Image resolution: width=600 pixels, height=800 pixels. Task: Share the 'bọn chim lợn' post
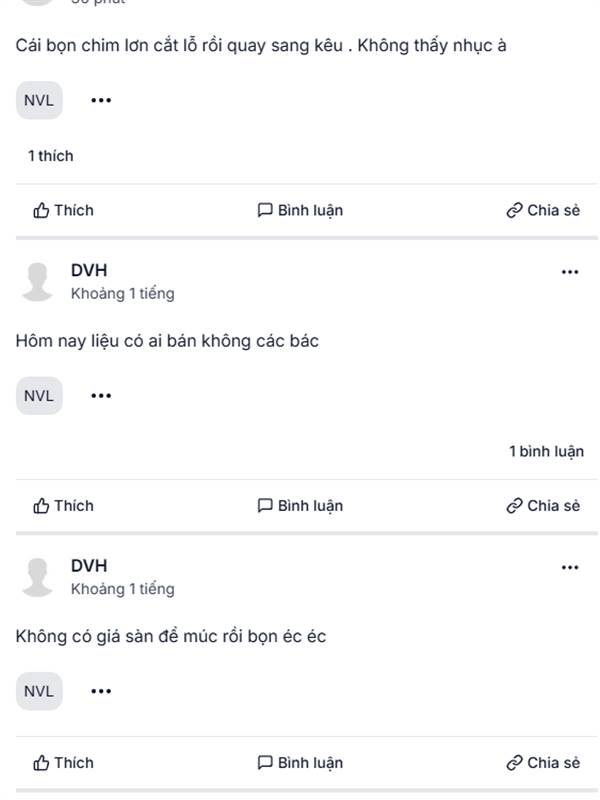(543, 210)
